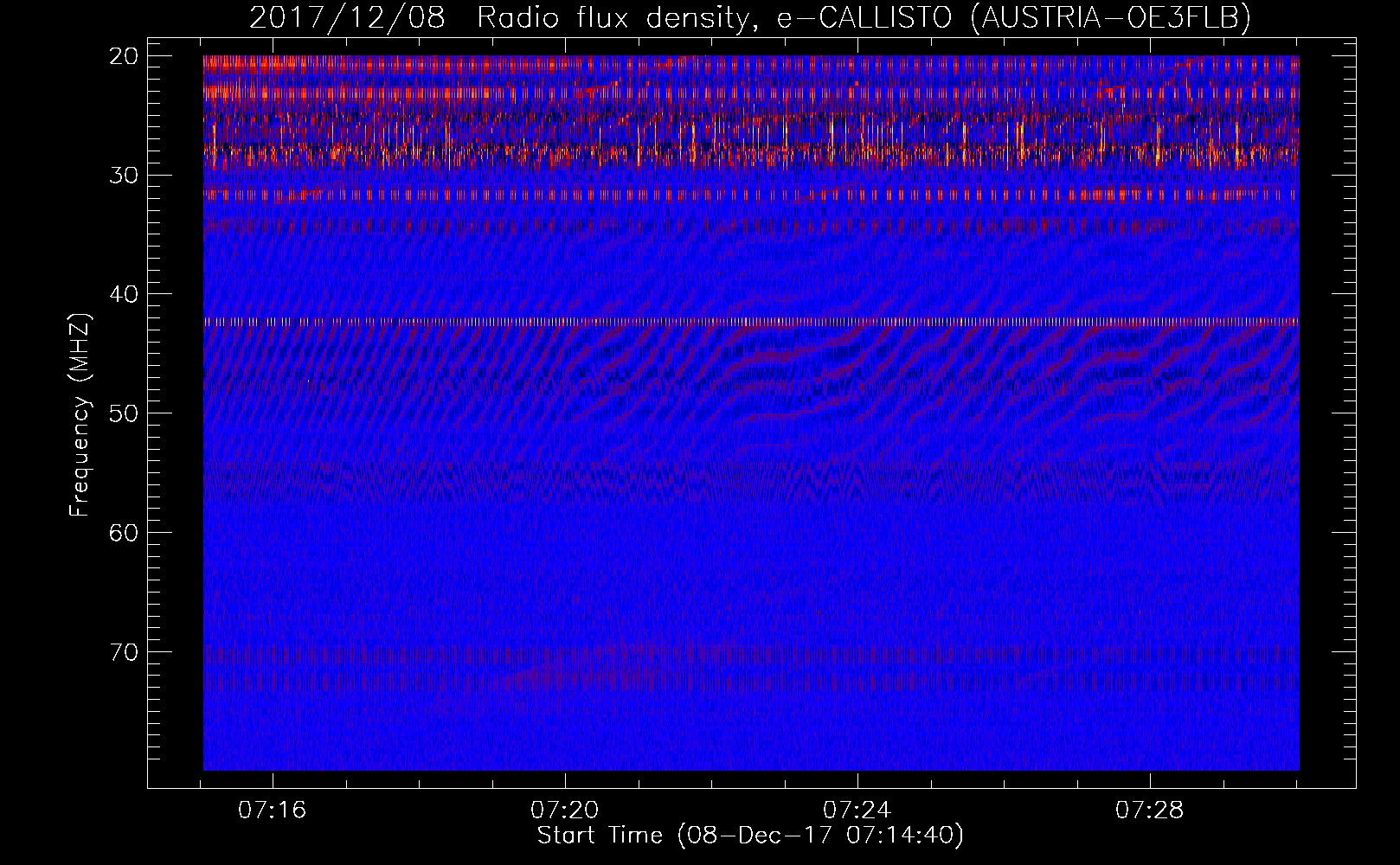The height and width of the screenshot is (865, 1400).
Task: Click the time tick label '07:28'
Action: click(x=1150, y=811)
